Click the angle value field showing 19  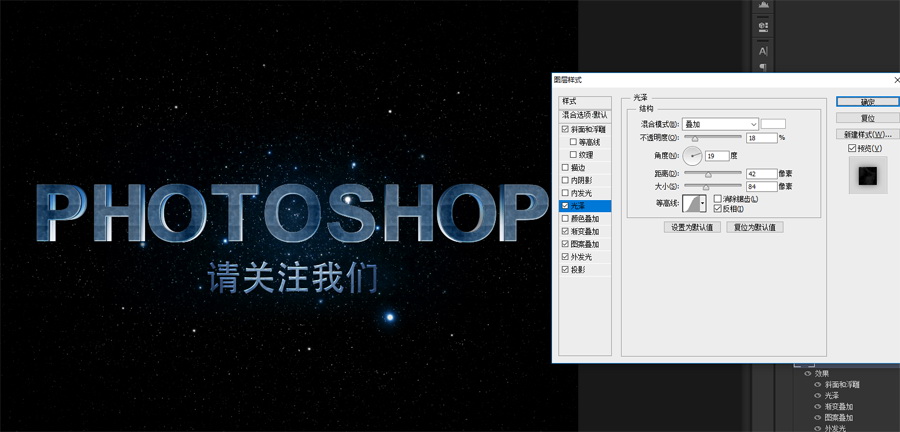pos(717,155)
